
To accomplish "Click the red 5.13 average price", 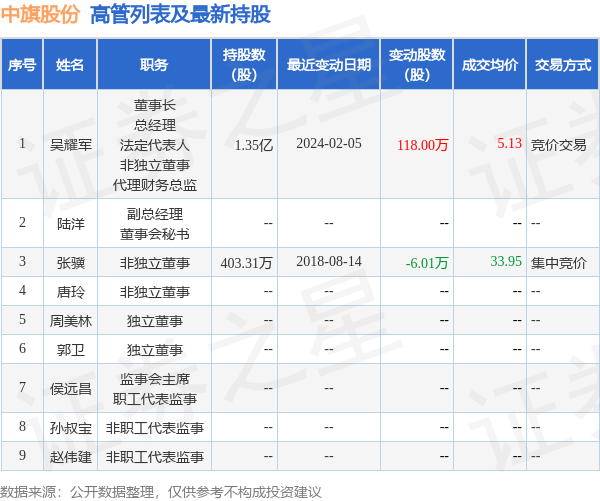I will (509, 143).
